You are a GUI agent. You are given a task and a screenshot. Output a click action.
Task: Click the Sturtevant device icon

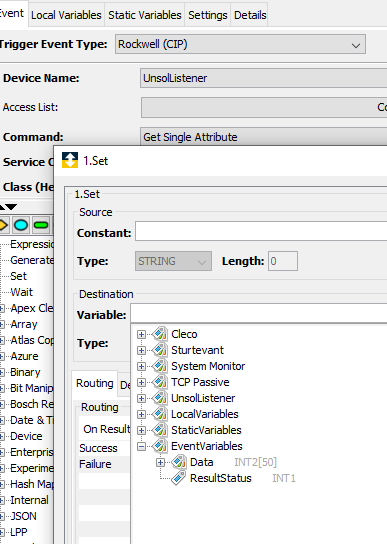pos(160,350)
